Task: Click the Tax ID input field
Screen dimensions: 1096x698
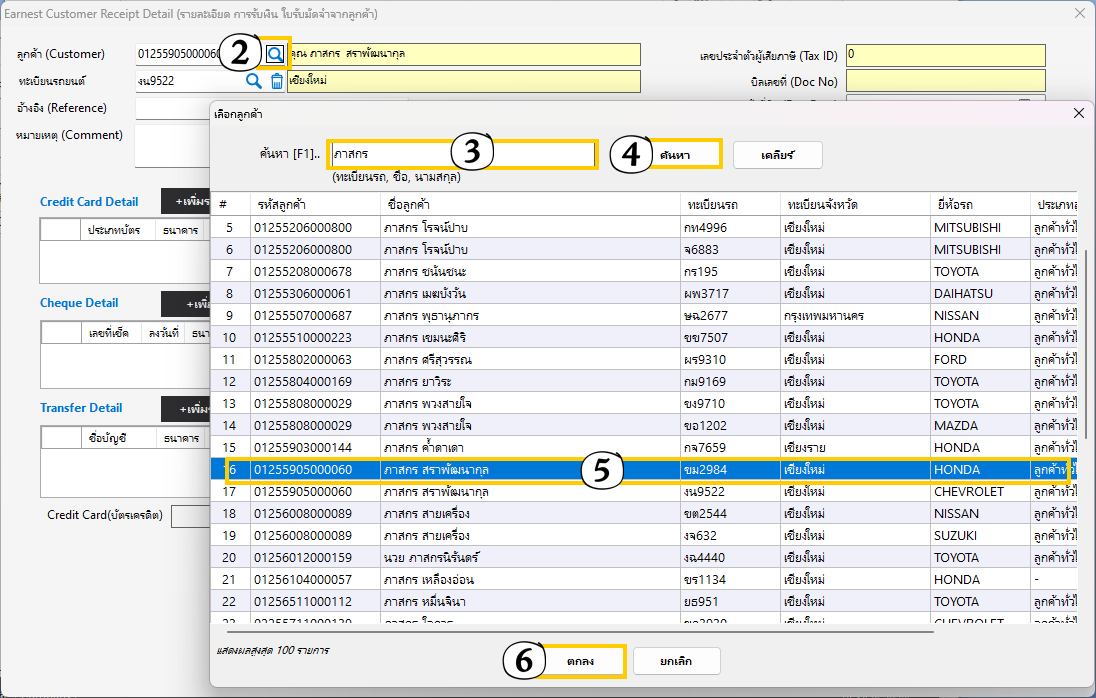Action: coord(945,55)
